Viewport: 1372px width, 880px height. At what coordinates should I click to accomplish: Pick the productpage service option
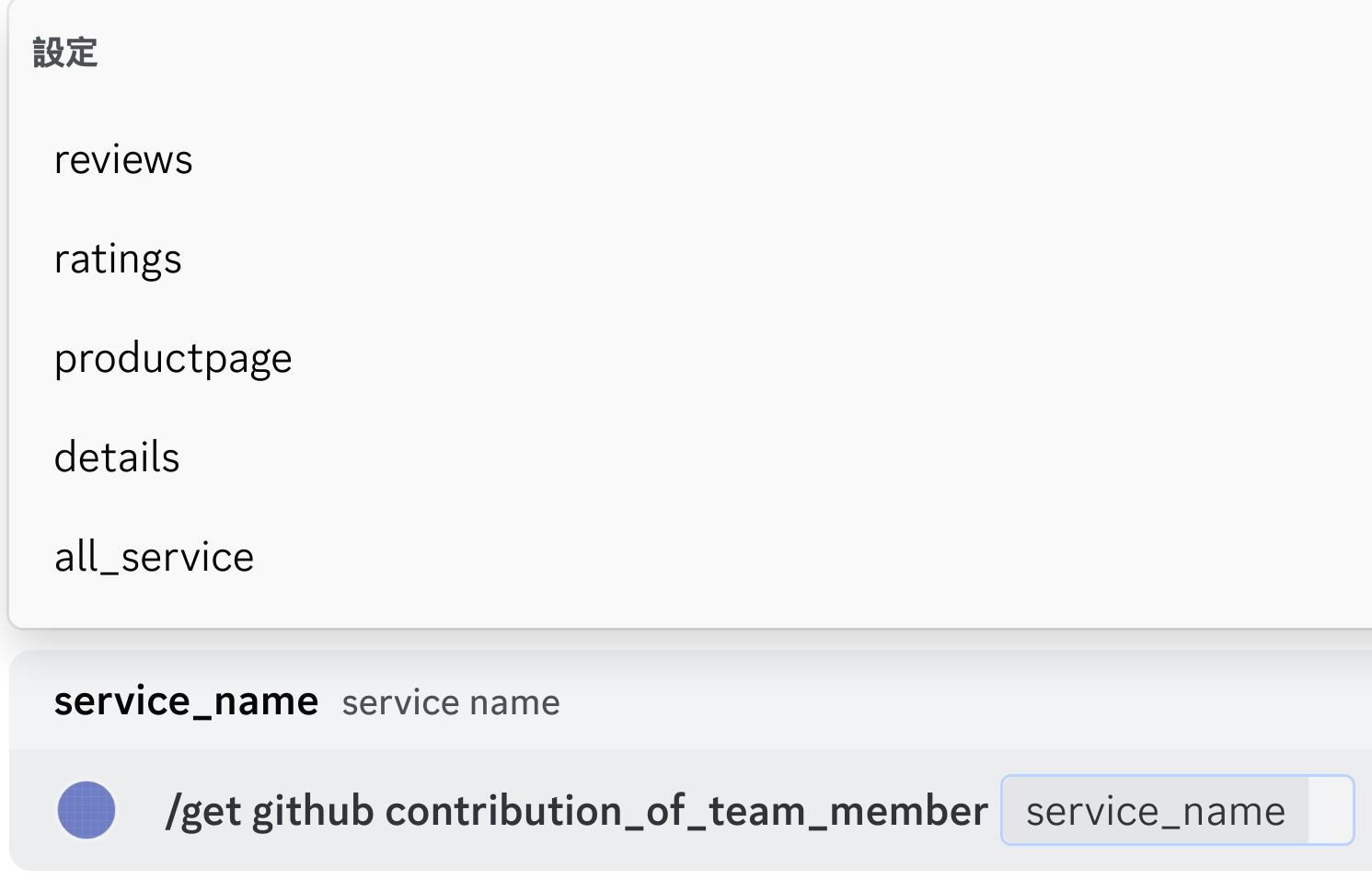[x=173, y=359]
